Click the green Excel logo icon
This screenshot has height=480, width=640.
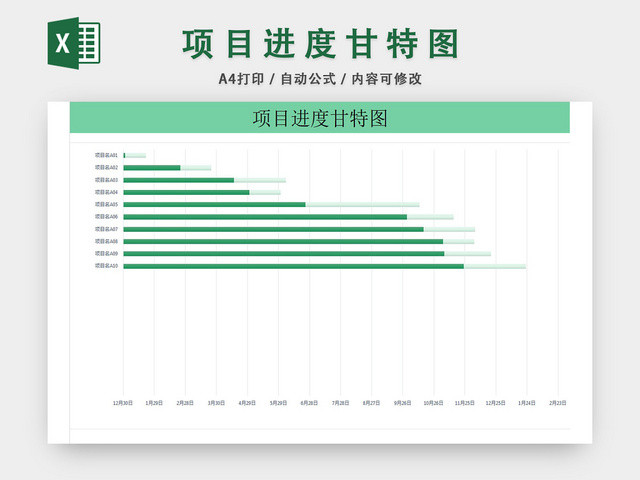74,43
